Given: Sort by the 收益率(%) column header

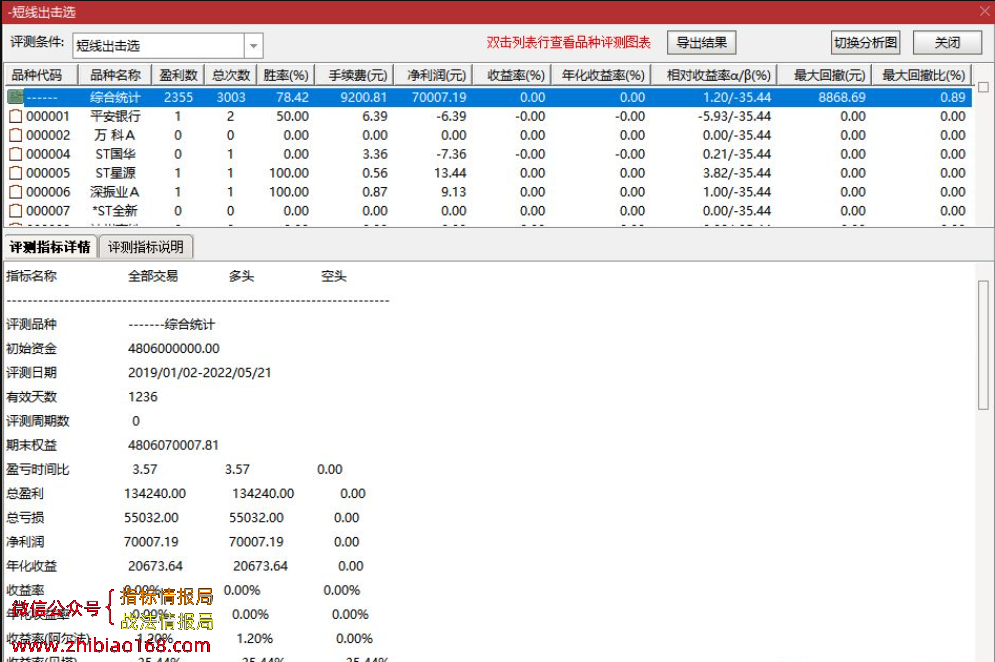Looking at the screenshot, I should (511, 75).
